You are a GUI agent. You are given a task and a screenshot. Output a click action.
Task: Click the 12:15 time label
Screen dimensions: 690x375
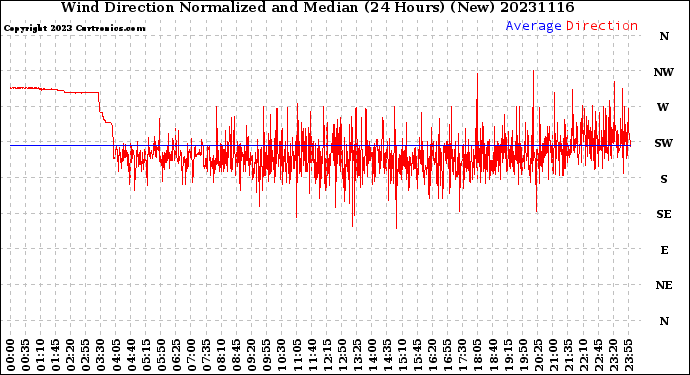coord(327,355)
